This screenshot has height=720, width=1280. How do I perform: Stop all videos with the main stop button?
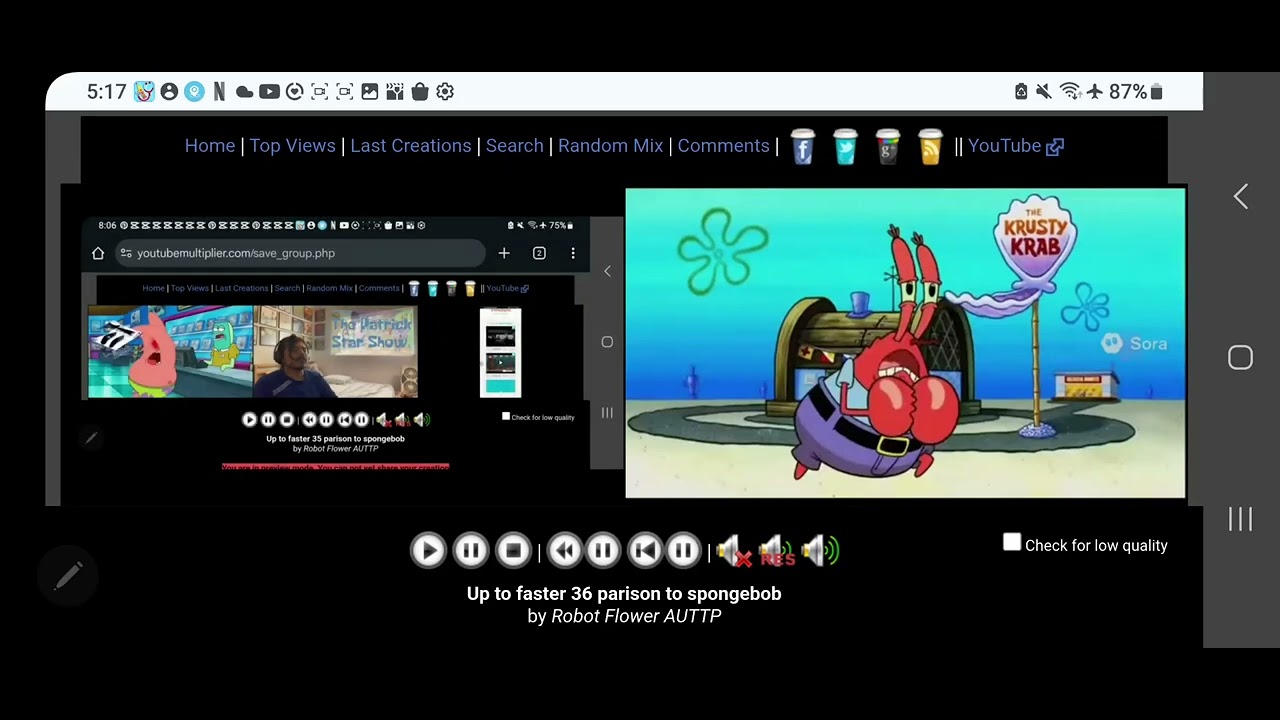click(x=513, y=550)
